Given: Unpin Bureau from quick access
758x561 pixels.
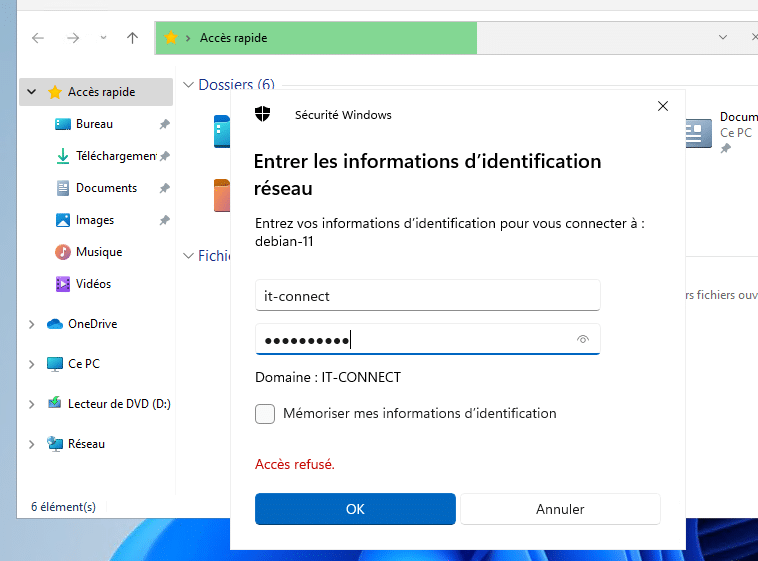Looking at the screenshot, I should pyautogui.click(x=164, y=124).
